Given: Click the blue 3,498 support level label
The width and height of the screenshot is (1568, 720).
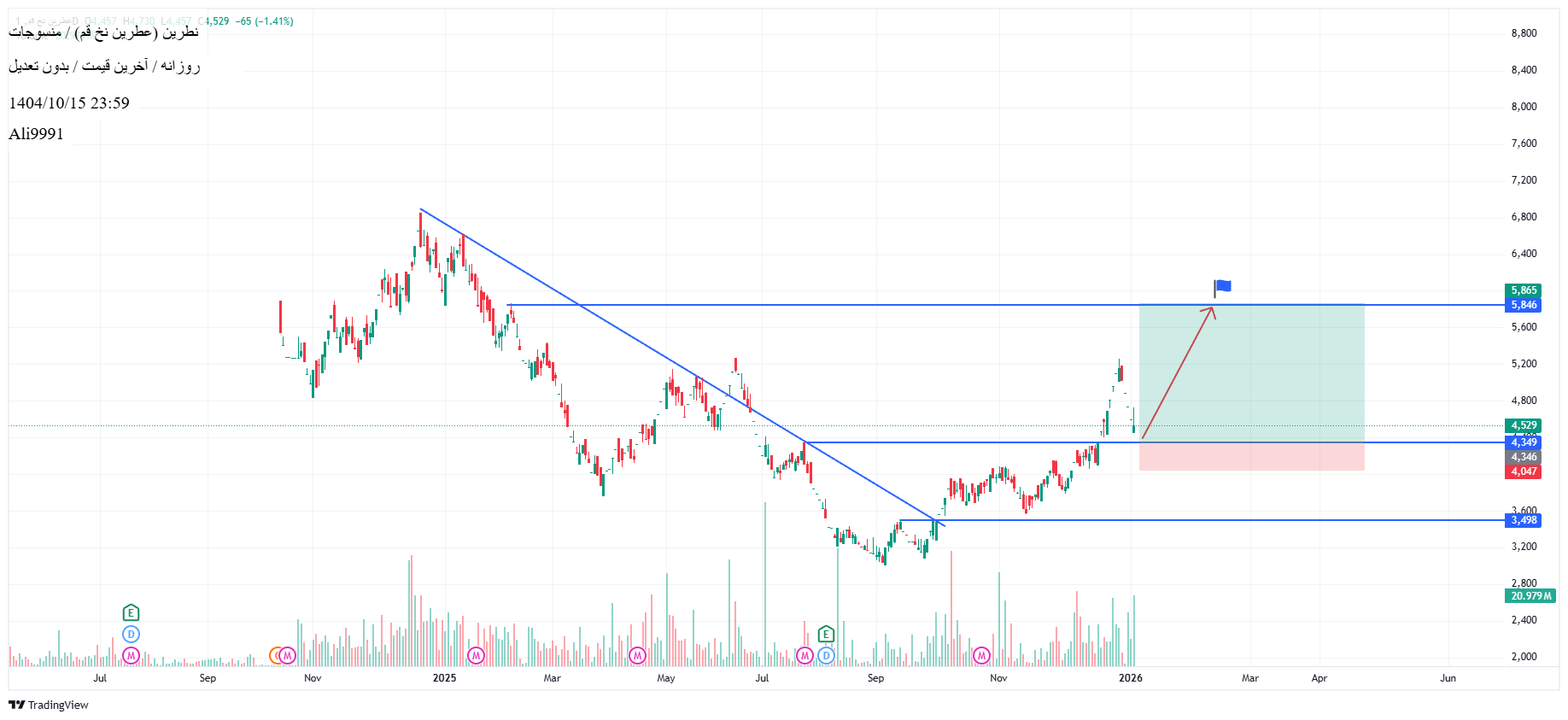Looking at the screenshot, I should (1523, 520).
